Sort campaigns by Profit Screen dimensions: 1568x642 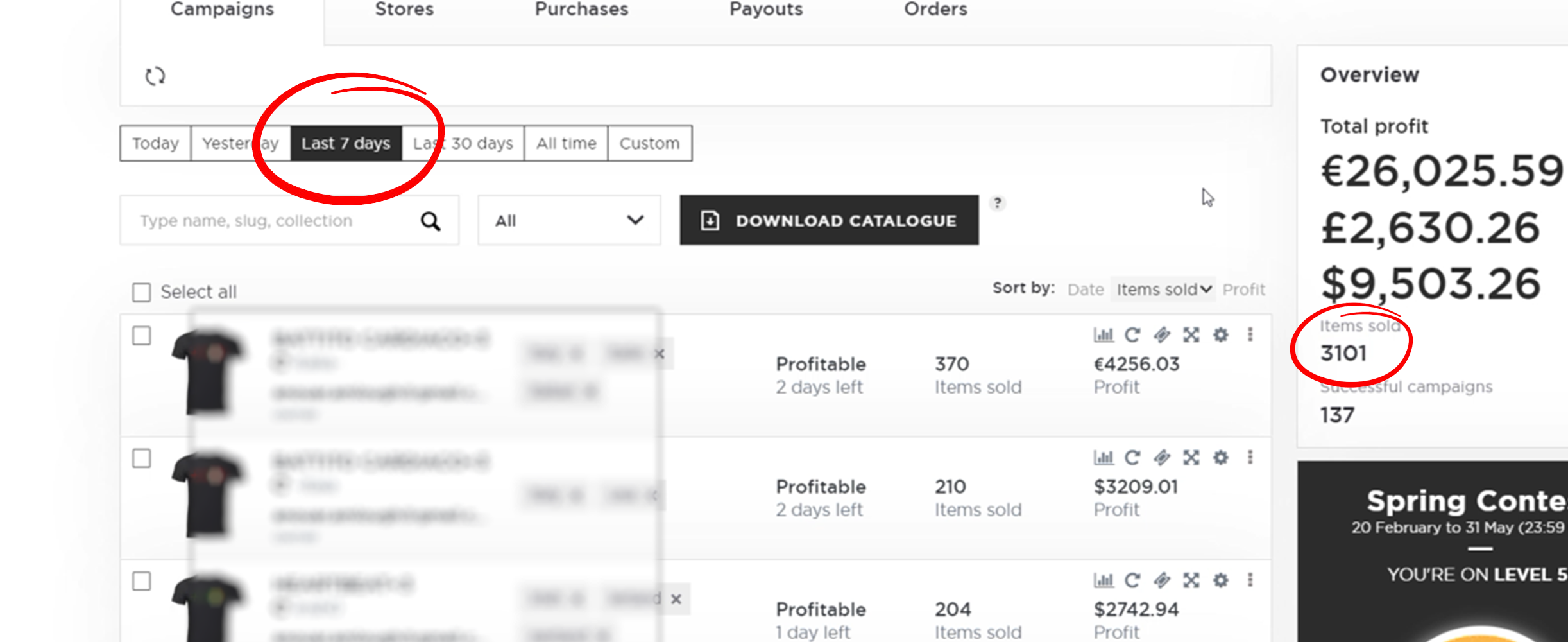click(x=1243, y=290)
